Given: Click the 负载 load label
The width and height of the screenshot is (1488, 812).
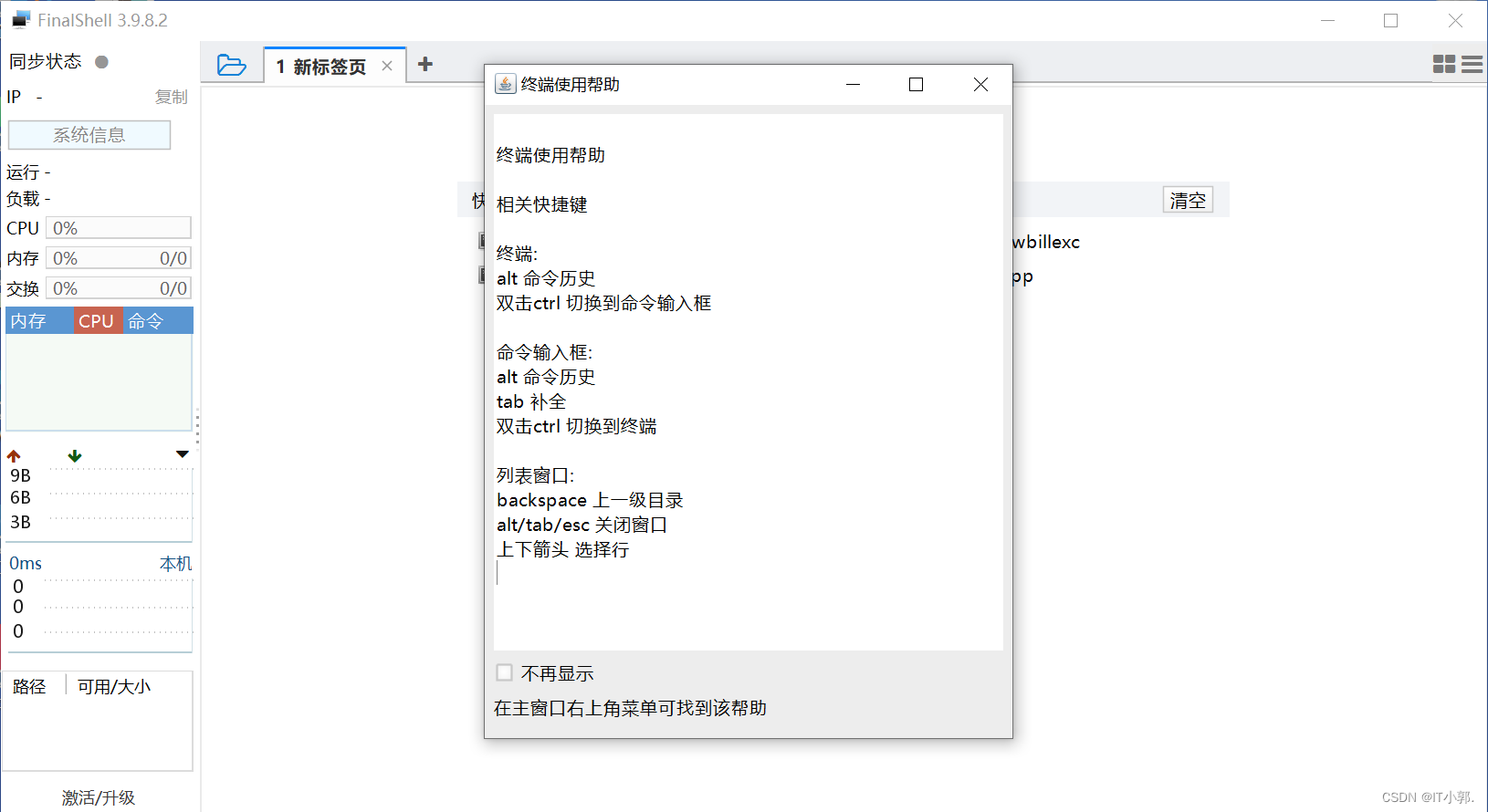Looking at the screenshot, I should (x=23, y=199).
